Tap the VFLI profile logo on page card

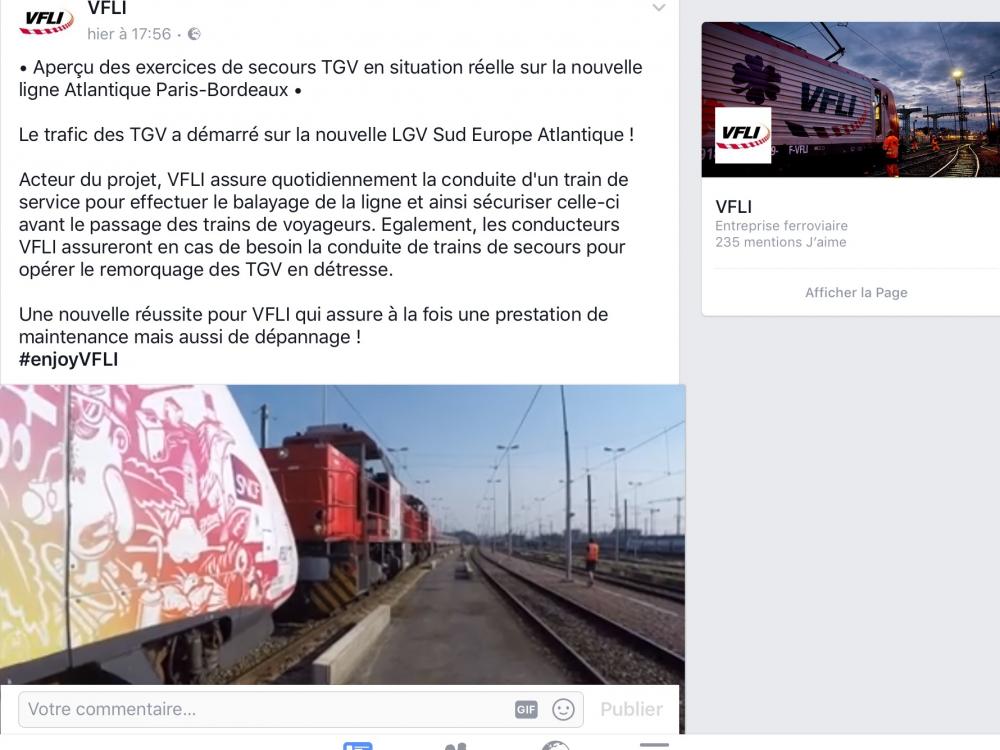743,135
